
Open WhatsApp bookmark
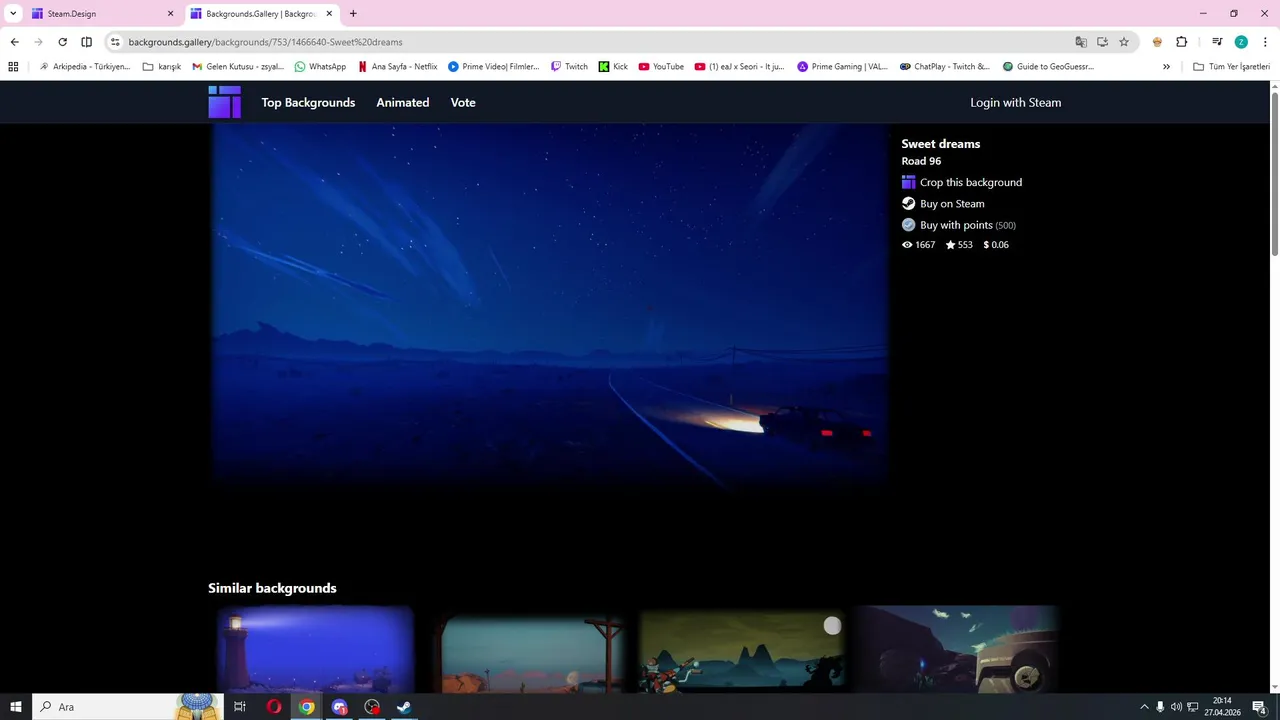[320, 67]
